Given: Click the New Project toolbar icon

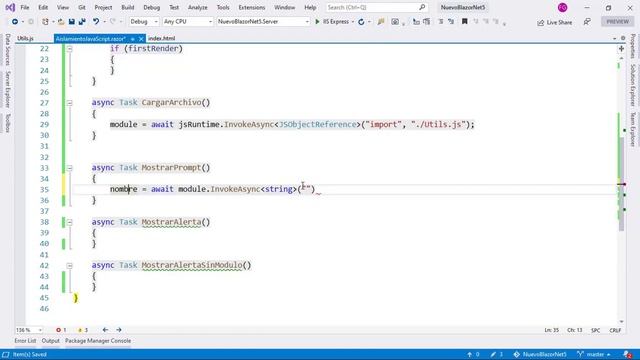Looking at the screenshot, I should 45,22.
